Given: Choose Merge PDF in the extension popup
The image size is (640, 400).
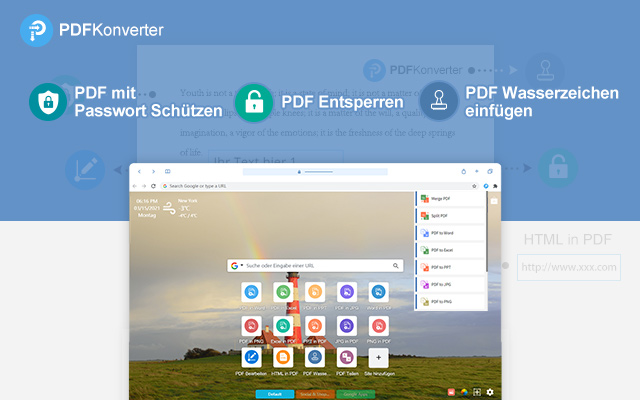Looking at the screenshot, I should 450,198.
